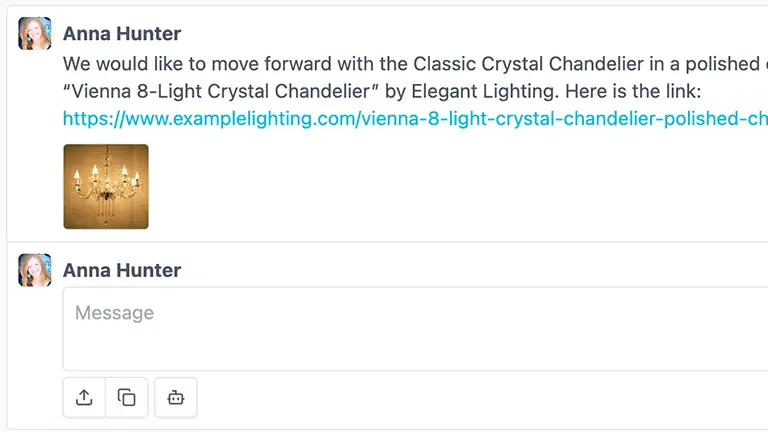
Task: Click the Message placeholder text
Action: coord(114,313)
